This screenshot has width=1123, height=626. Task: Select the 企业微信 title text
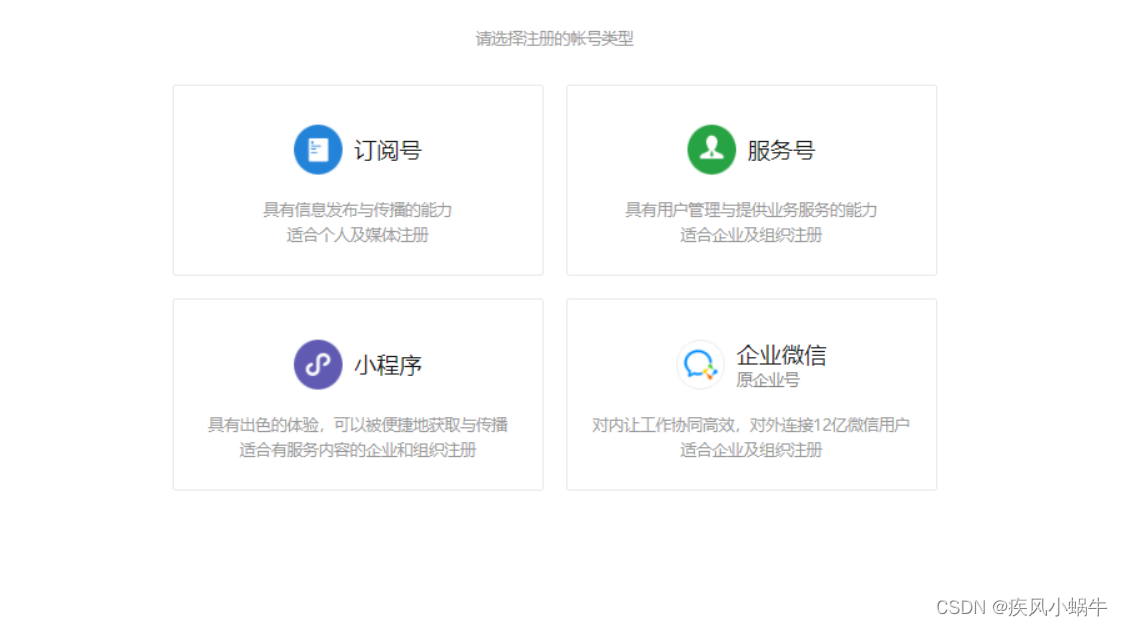(781, 355)
